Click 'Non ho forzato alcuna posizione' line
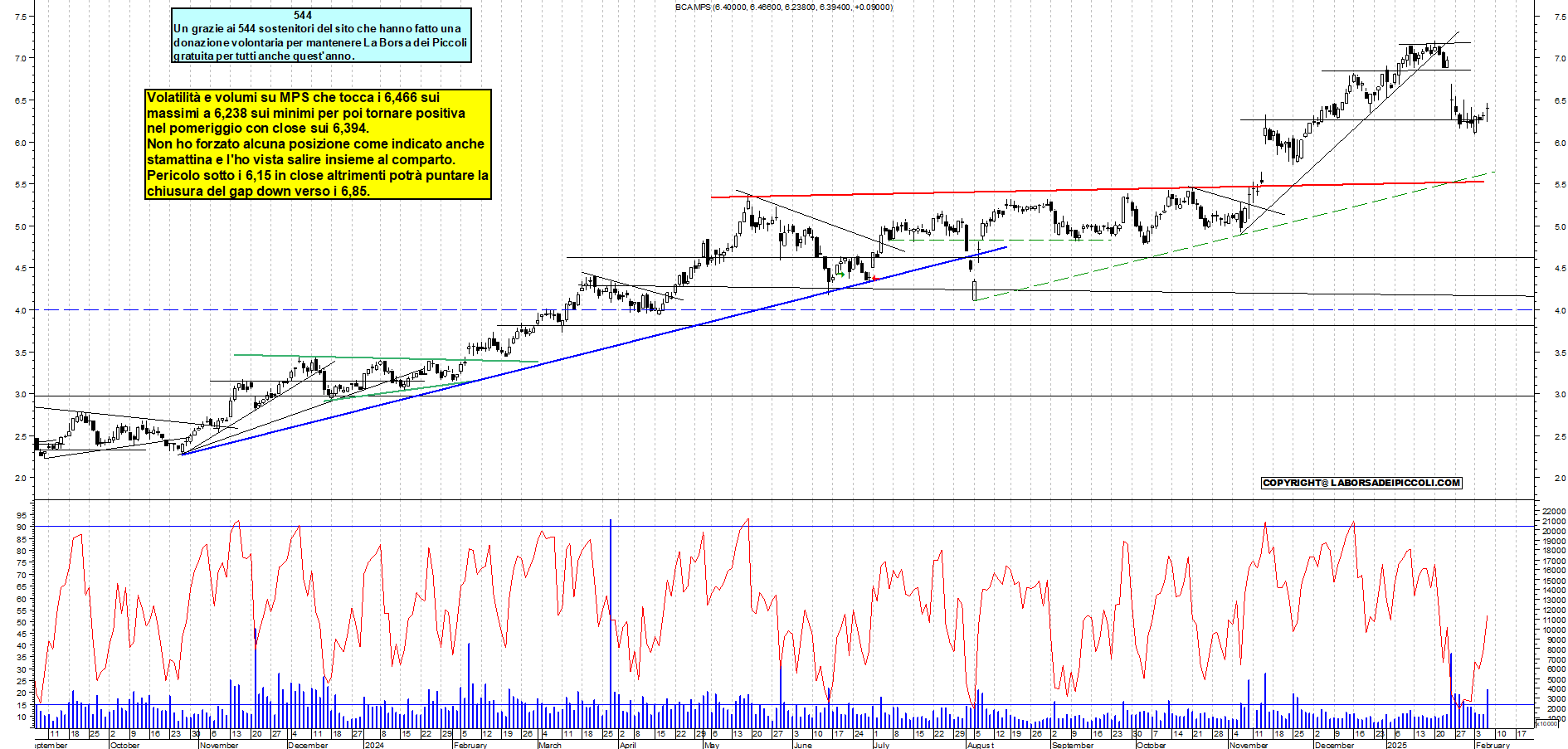The image size is (1568, 749). (315, 143)
